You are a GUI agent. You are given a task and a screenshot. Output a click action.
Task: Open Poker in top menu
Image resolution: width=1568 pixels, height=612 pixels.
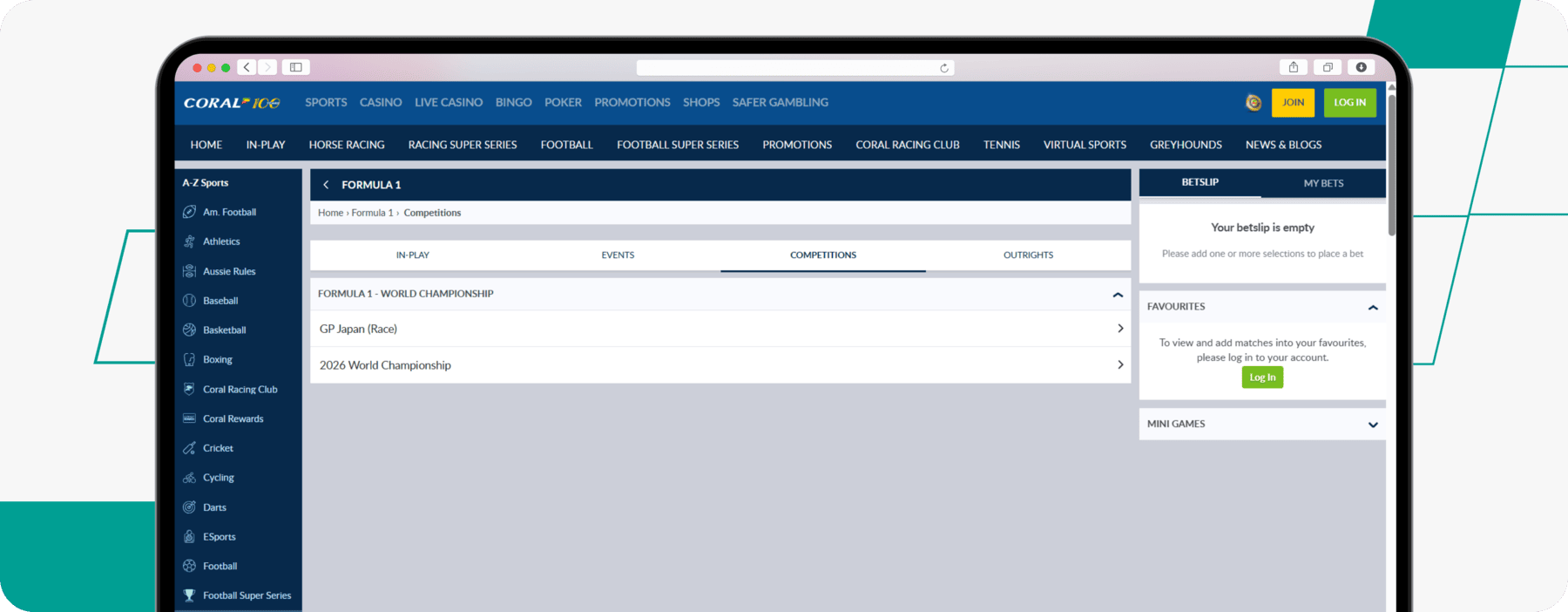point(563,102)
